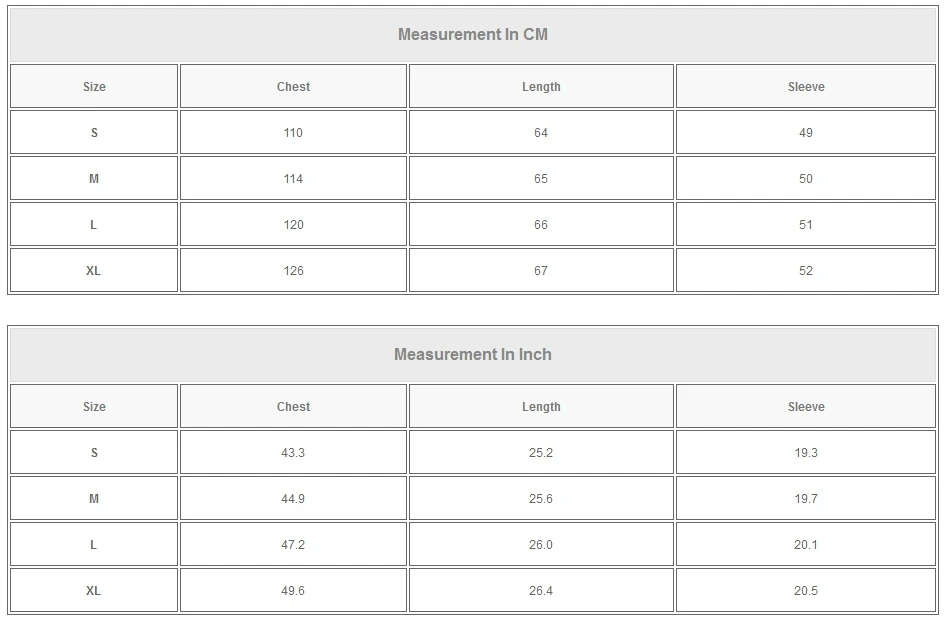Click the length value 66 cell
This screenshot has width=945, height=621.
(541, 225)
